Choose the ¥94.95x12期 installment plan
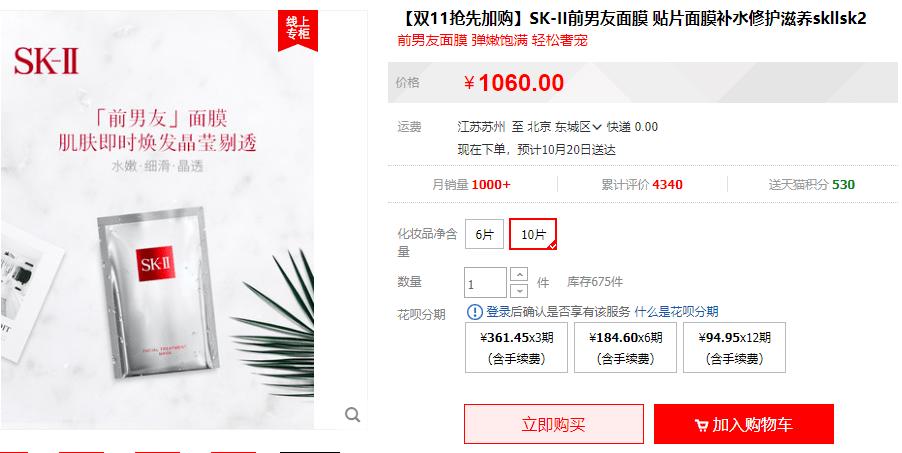902x453 pixels. pyautogui.click(x=735, y=348)
